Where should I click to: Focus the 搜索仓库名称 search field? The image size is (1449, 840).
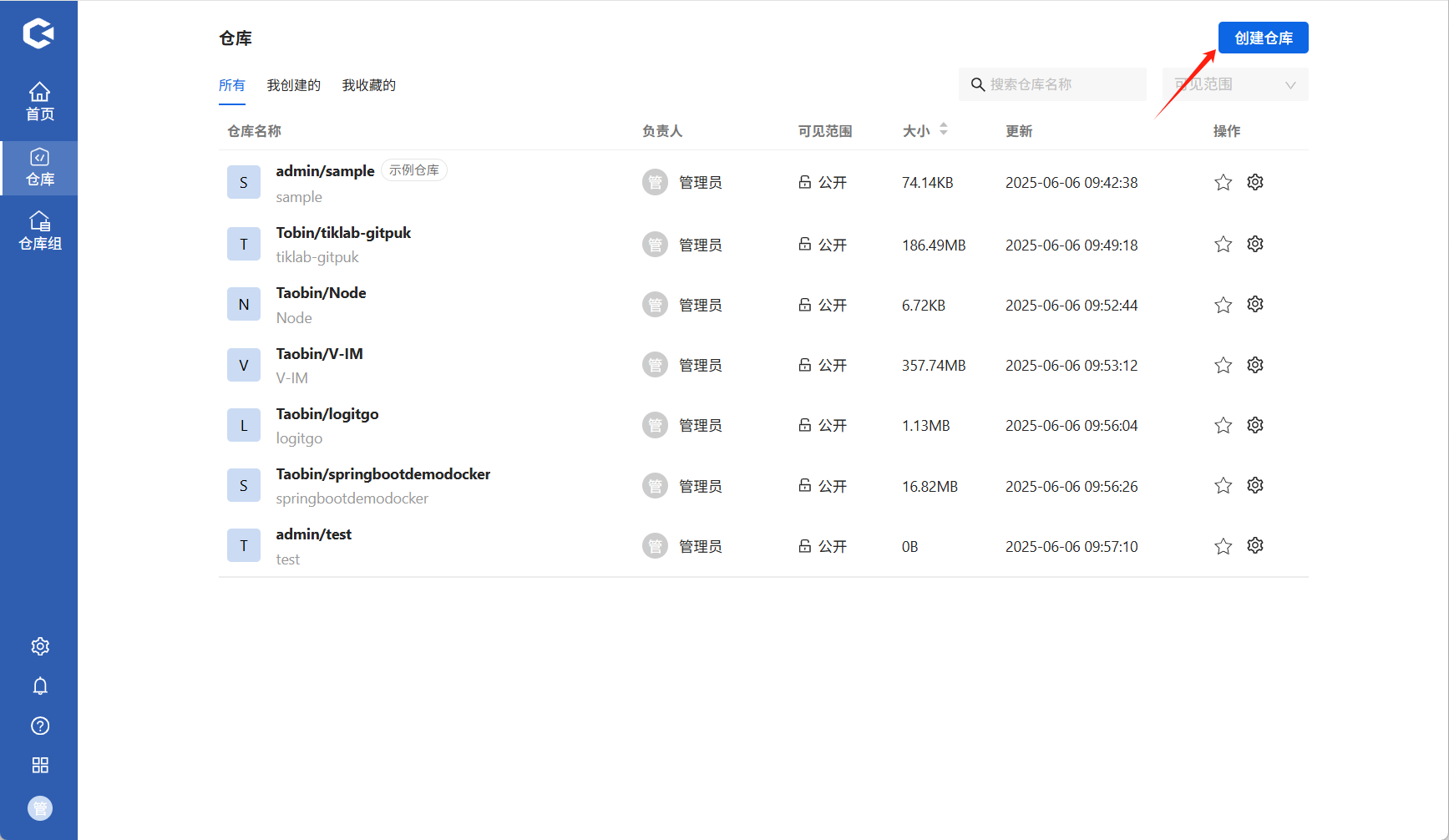[1052, 84]
